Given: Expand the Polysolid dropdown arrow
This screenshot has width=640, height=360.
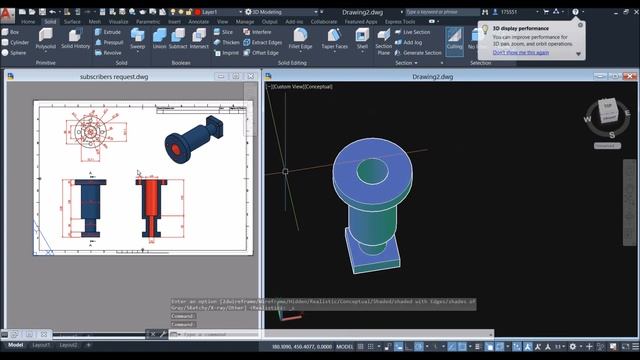Looking at the screenshot, I should click(46, 52).
